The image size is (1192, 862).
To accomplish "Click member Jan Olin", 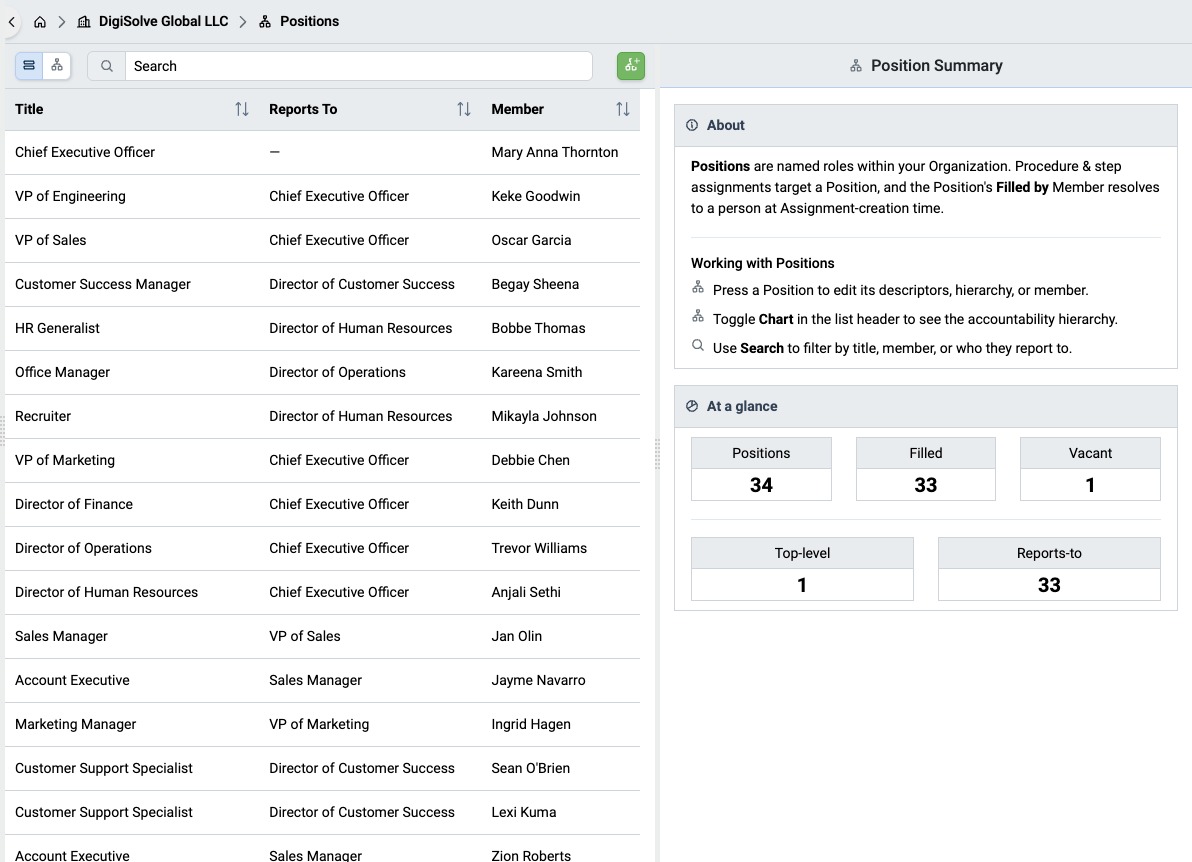I will 516,636.
